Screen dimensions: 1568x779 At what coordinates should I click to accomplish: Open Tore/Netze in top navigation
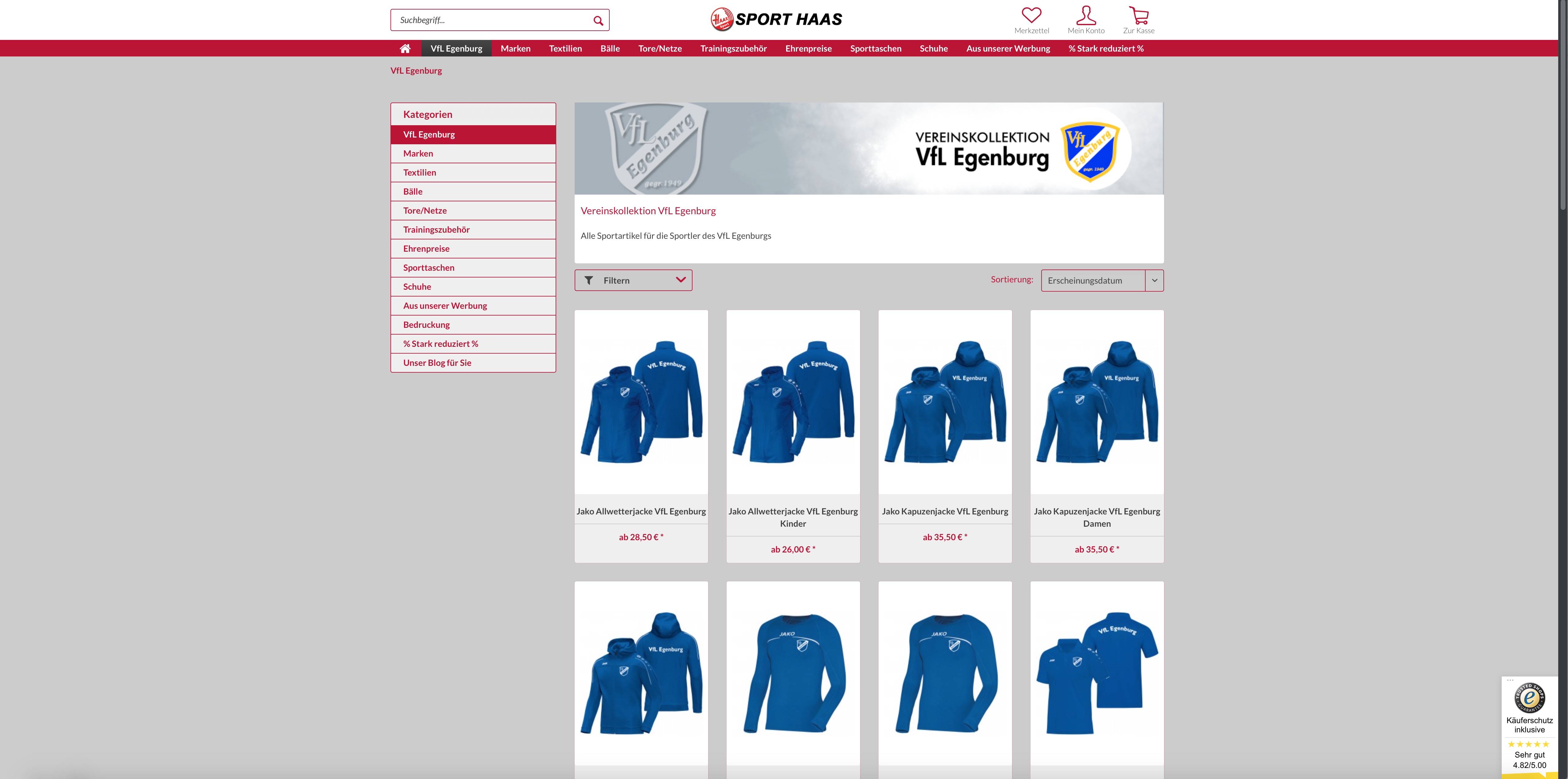tap(660, 49)
